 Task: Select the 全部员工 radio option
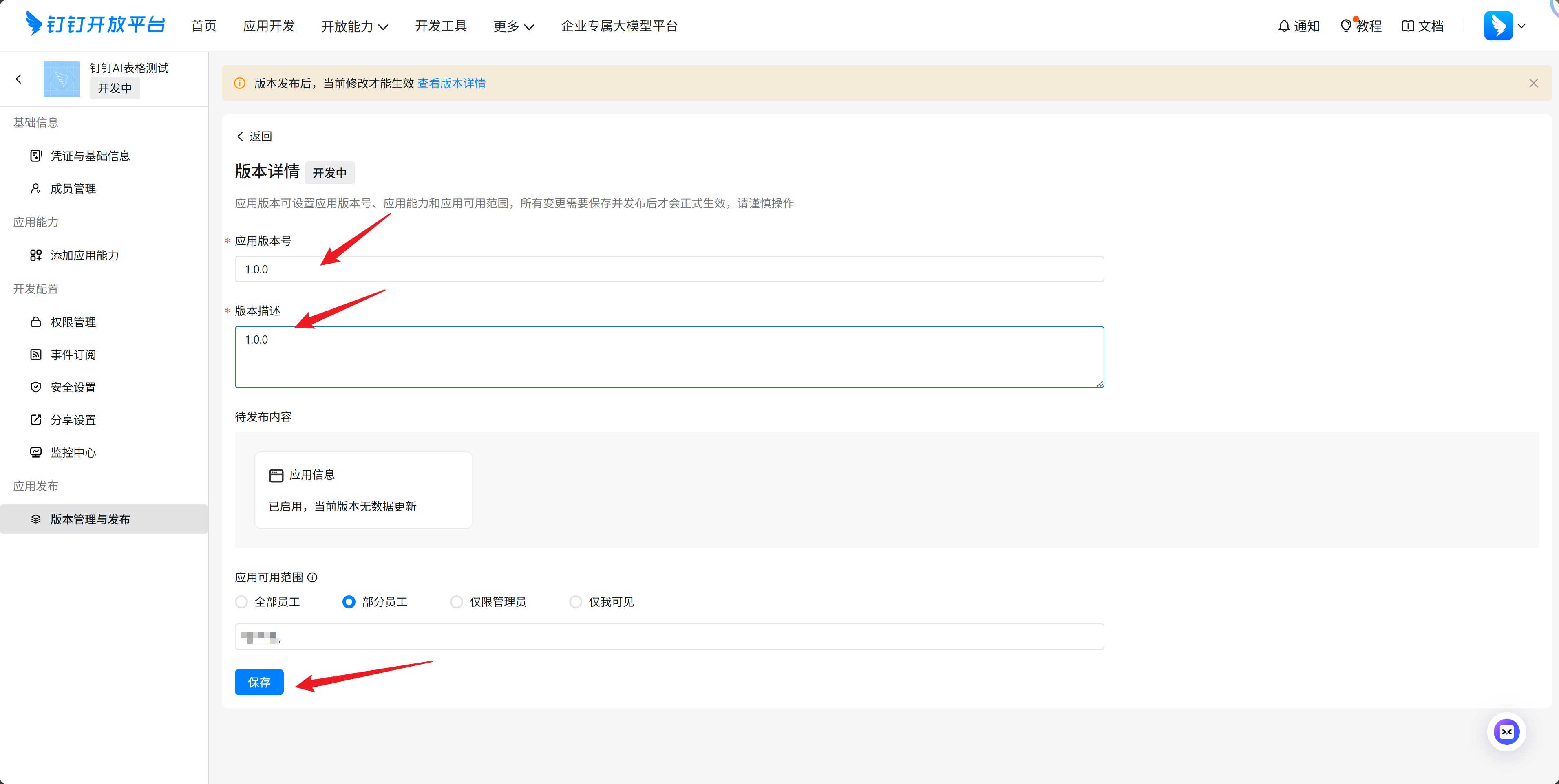[241, 602]
